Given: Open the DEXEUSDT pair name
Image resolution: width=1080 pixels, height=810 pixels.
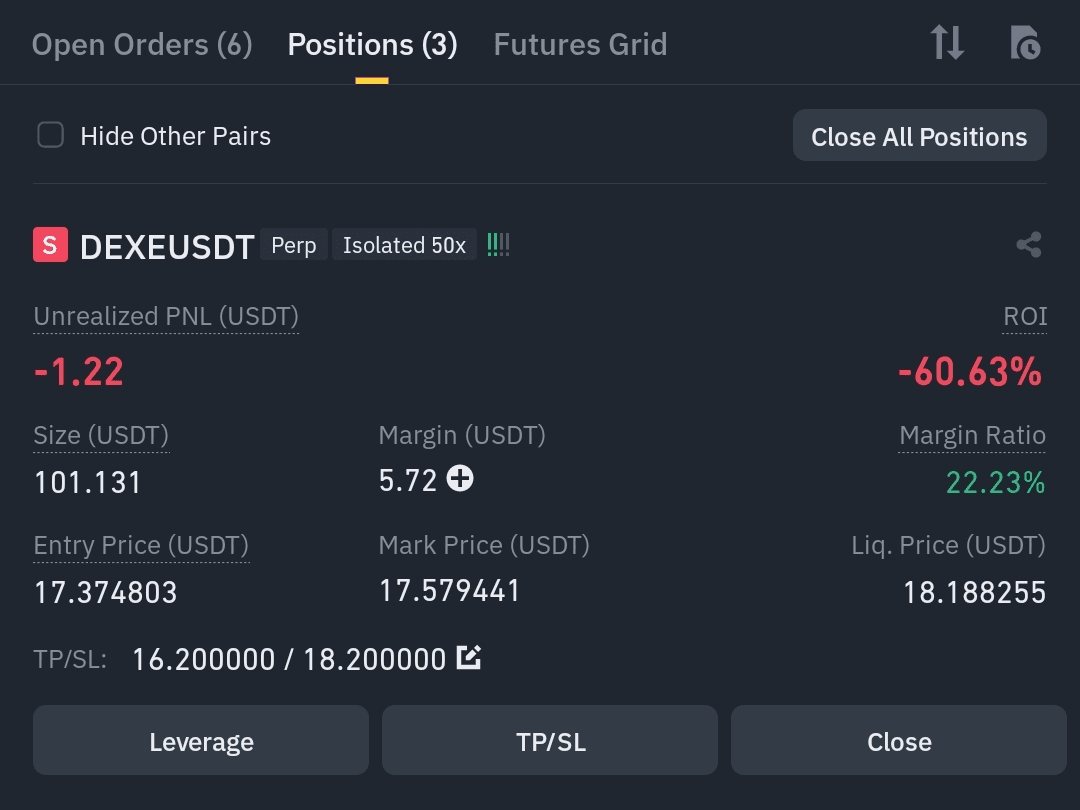Looking at the screenshot, I should click(x=167, y=247).
